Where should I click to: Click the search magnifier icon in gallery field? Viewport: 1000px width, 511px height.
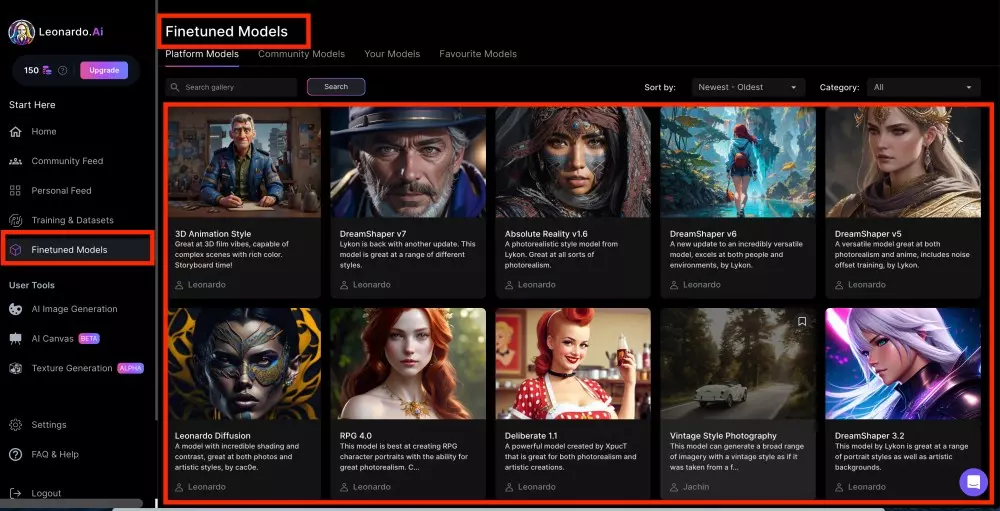tap(175, 87)
